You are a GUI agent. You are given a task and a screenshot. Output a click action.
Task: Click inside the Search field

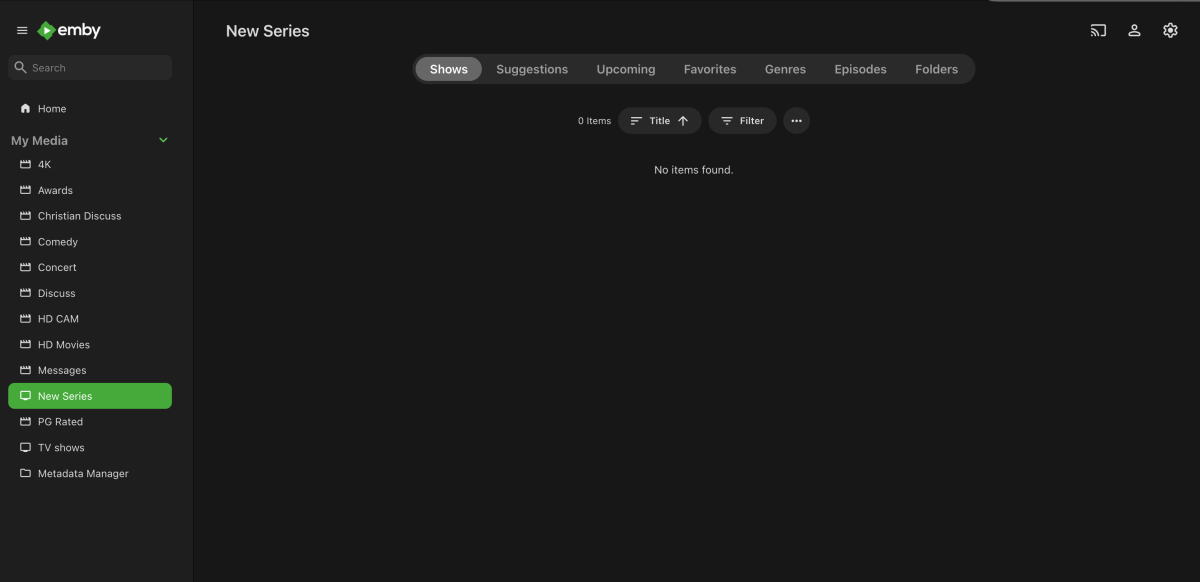click(x=90, y=66)
